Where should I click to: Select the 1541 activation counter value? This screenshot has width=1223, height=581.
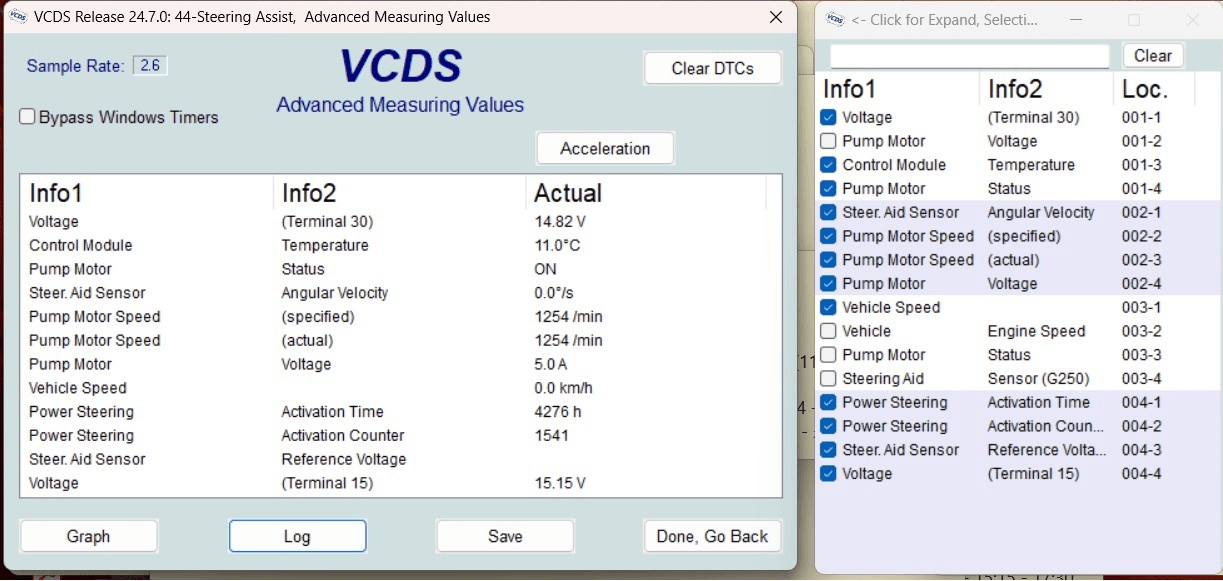click(552, 435)
